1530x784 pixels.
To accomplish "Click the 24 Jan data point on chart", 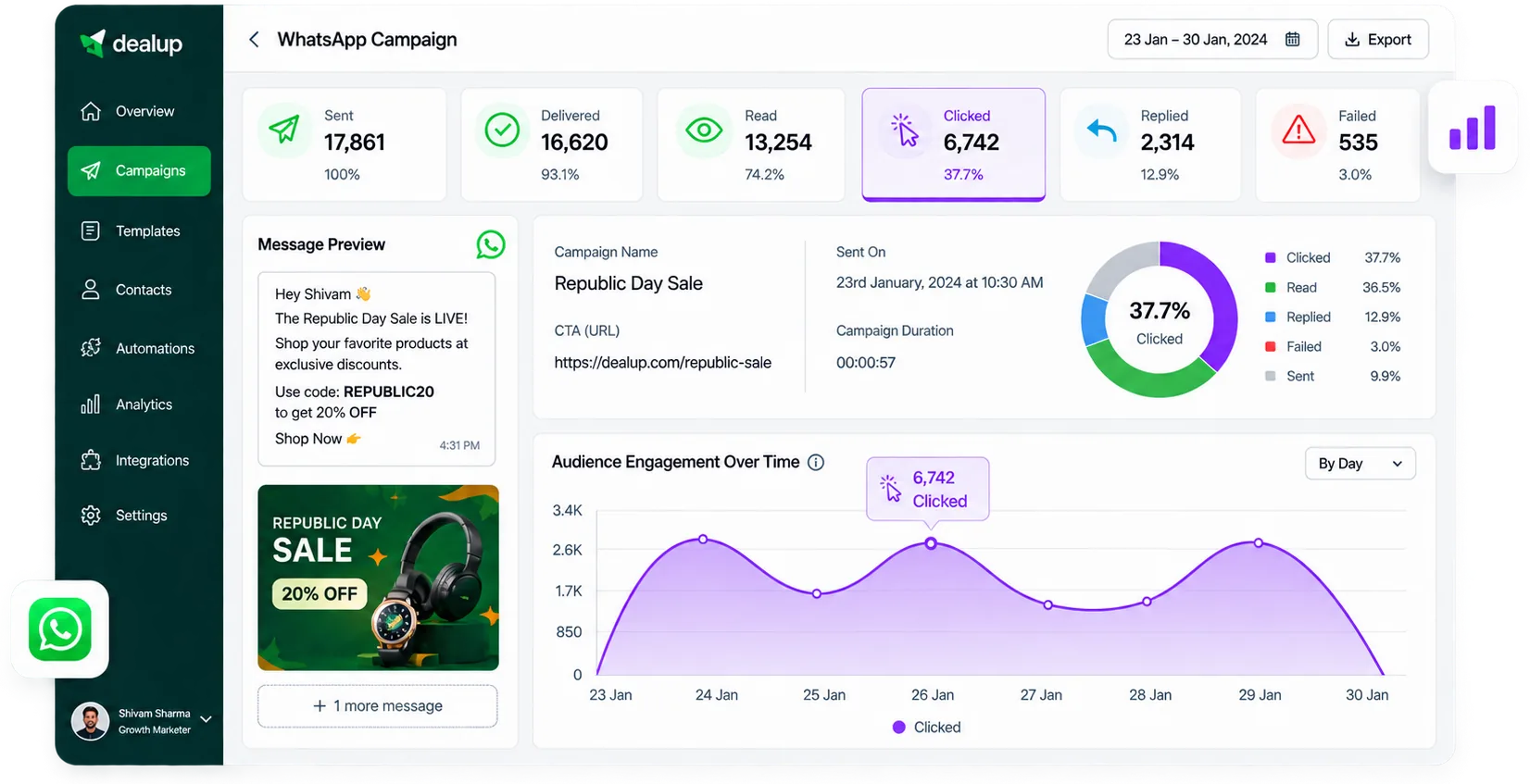I will (x=703, y=539).
